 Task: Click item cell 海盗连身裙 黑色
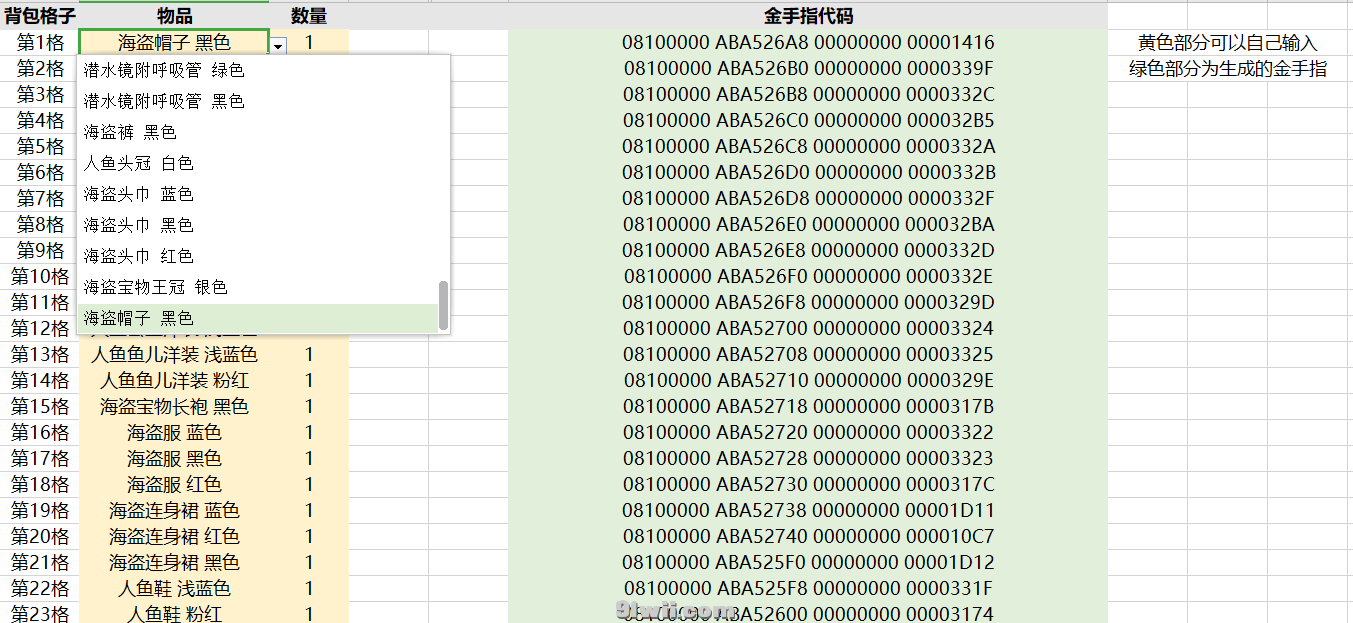click(174, 562)
